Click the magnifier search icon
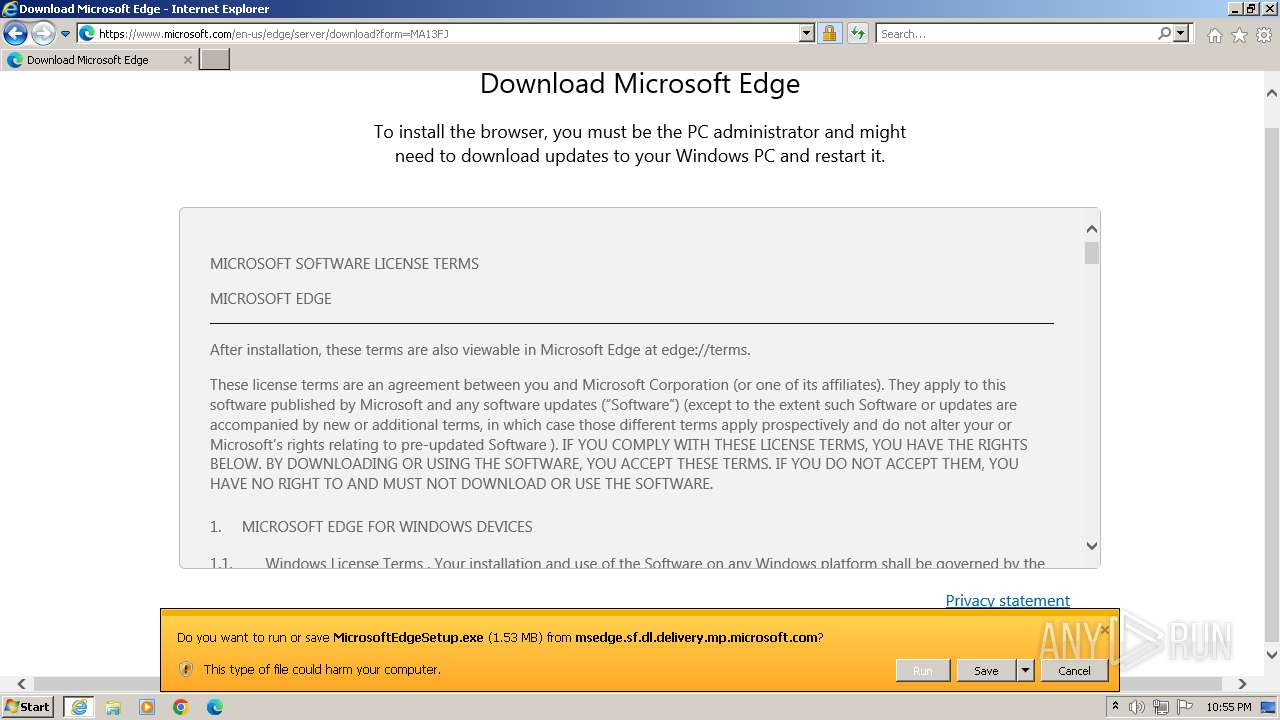 pyautogui.click(x=1165, y=34)
